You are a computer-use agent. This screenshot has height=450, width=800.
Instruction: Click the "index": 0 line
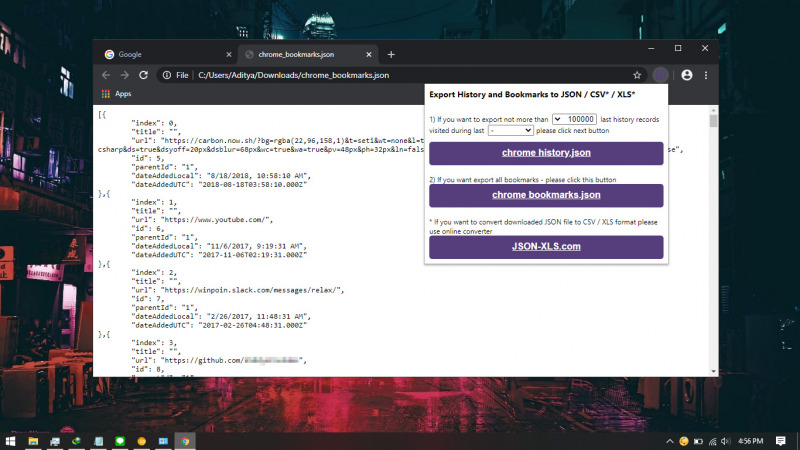coord(154,123)
